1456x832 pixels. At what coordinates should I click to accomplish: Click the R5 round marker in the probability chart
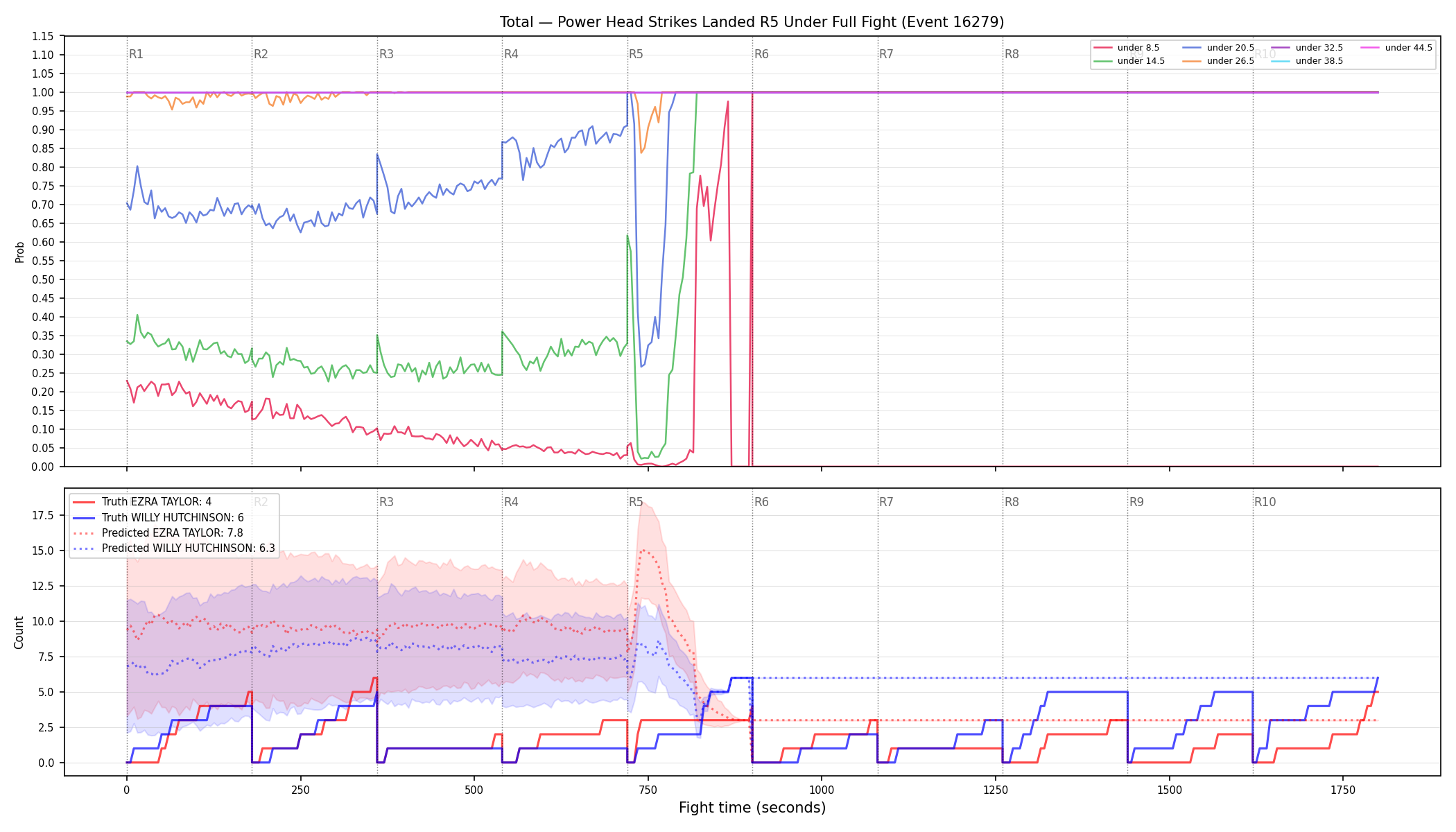[x=636, y=54]
